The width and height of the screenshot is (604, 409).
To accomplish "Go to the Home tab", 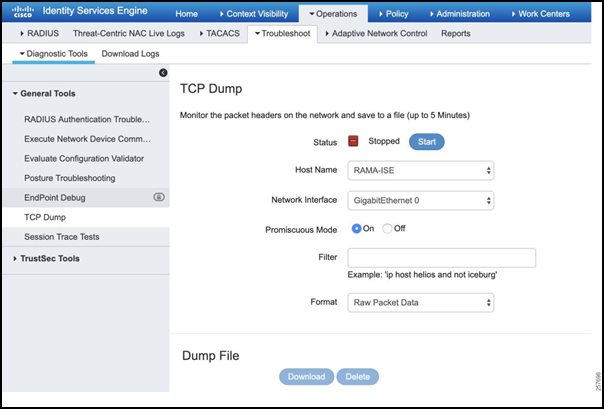I will (186, 14).
